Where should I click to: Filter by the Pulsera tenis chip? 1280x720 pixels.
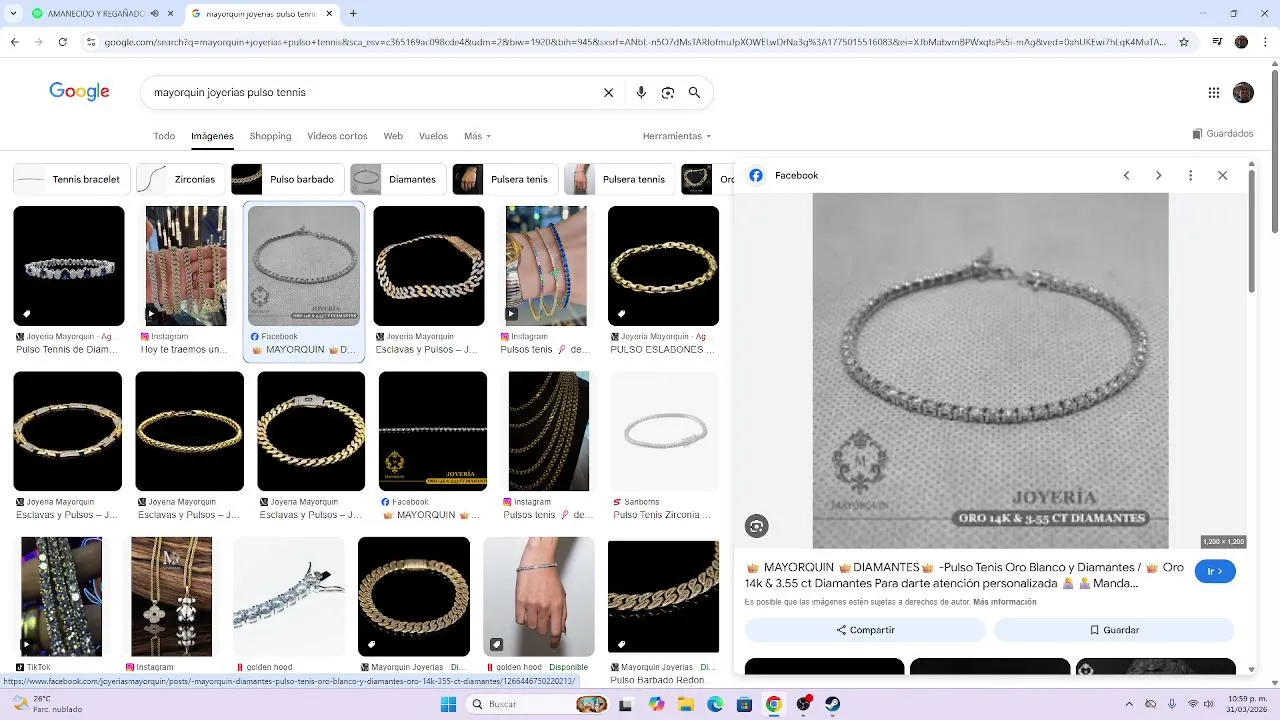(505, 179)
